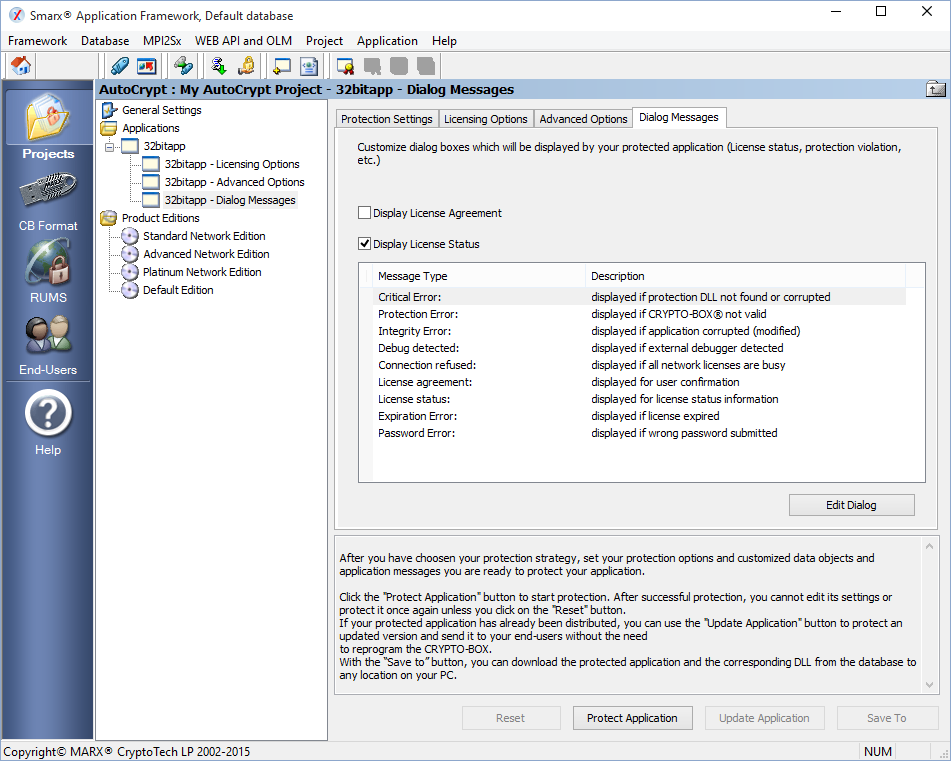
Task: Select General Settings in project tree
Action: (x=161, y=110)
